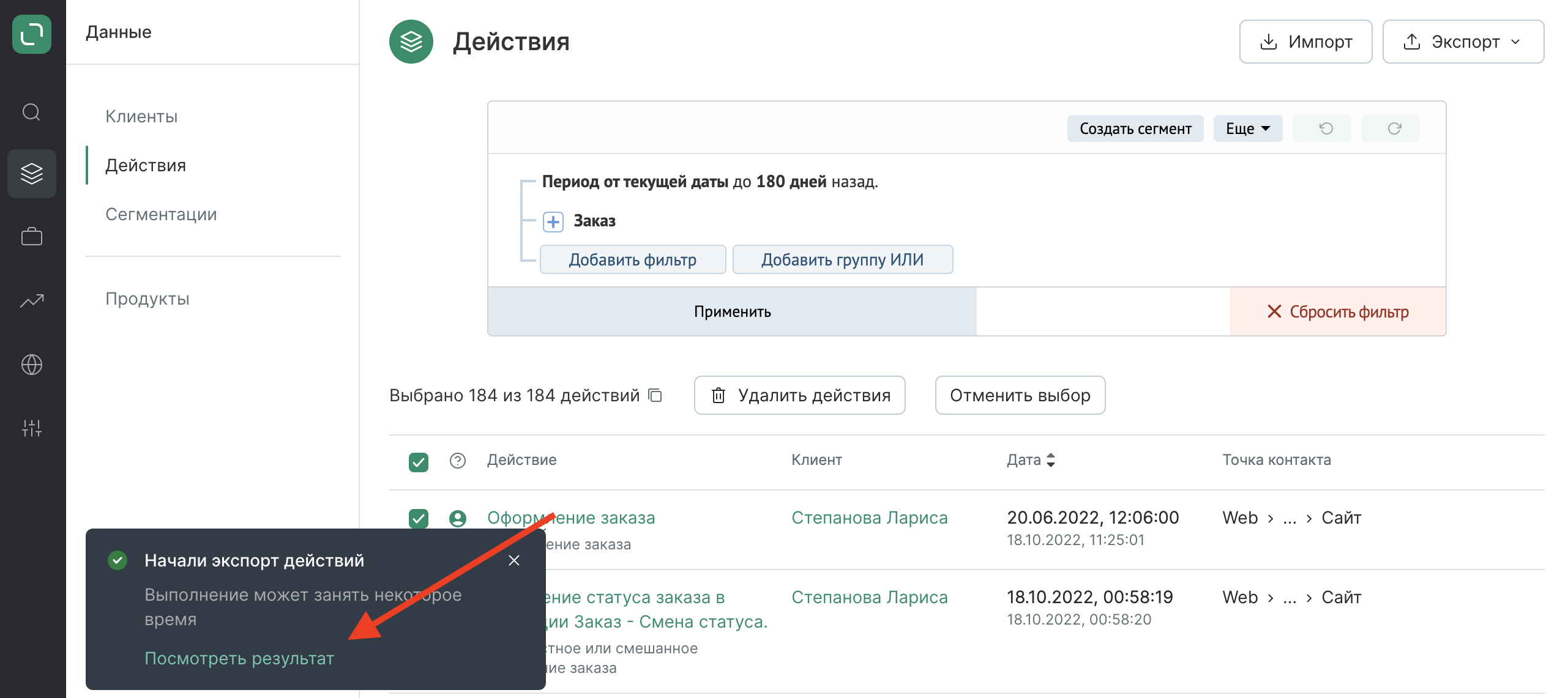The width and height of the screenshot is (1568, 698).
Task: Click the от текущей даты period setting
Action: (x=666, y=182)
